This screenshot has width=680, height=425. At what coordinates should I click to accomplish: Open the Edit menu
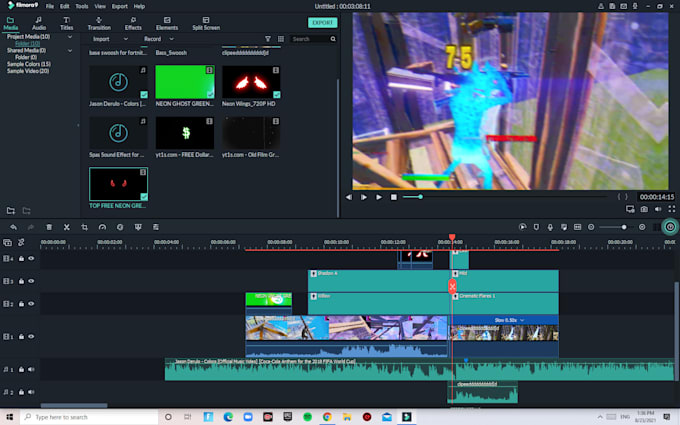coord(65,7)
